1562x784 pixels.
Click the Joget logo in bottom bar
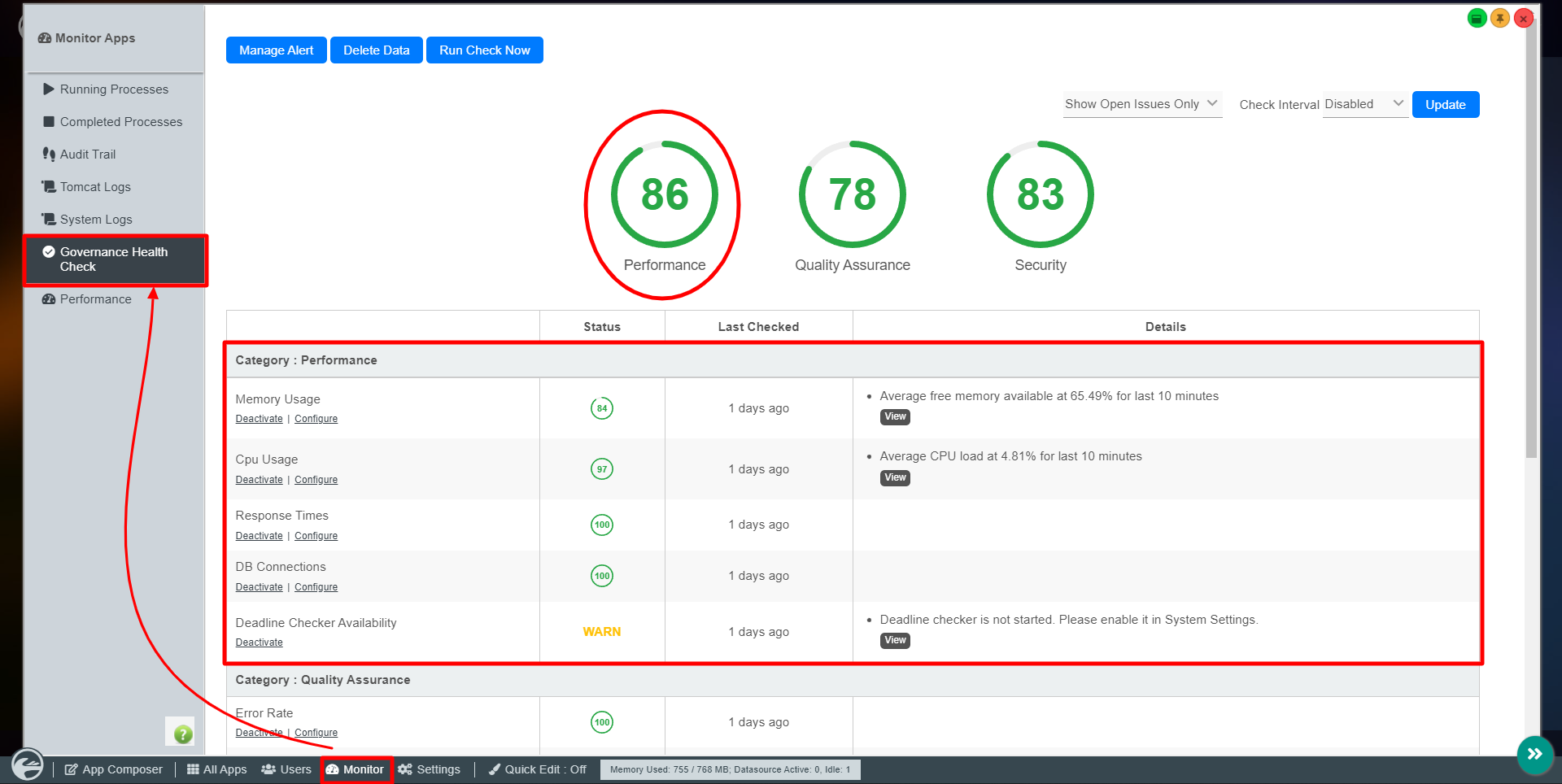28,765
